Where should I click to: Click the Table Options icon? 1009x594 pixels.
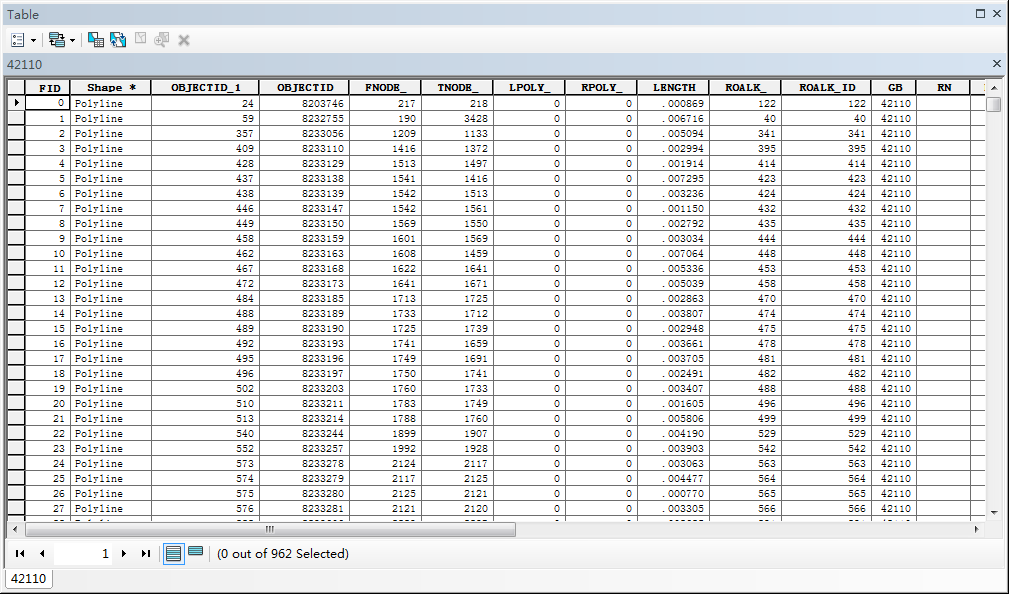click(18, 40)
